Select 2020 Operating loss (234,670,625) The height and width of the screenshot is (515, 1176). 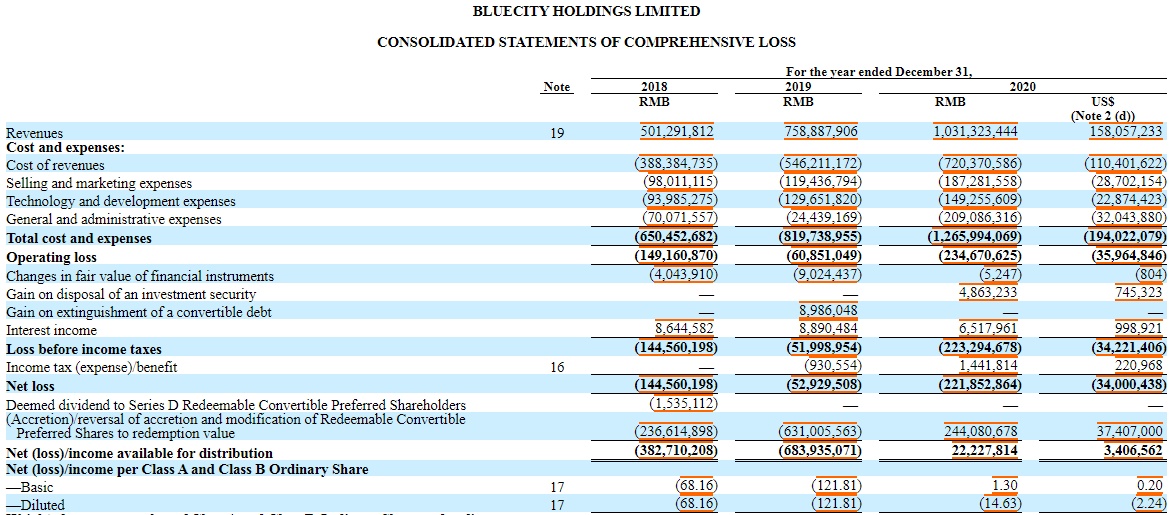click(x=980, y=256)
